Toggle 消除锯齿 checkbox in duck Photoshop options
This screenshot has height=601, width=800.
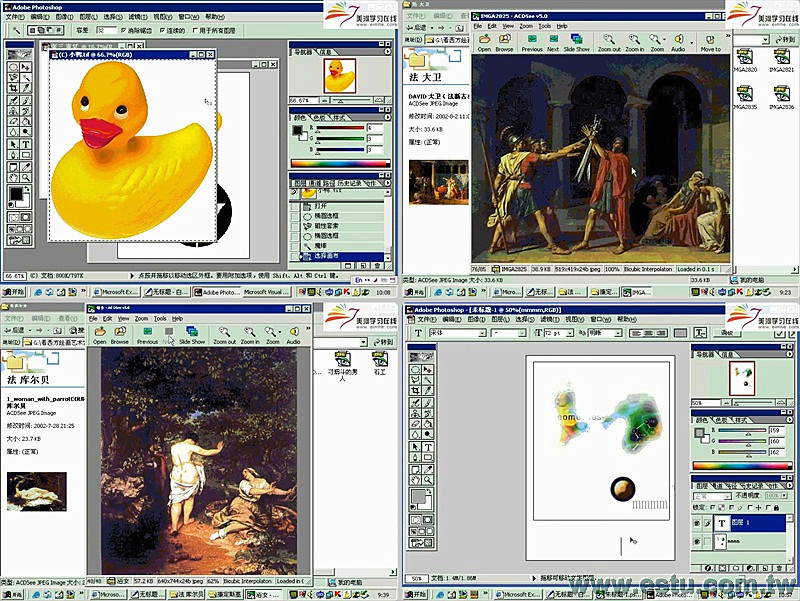(x=123, y=31)
